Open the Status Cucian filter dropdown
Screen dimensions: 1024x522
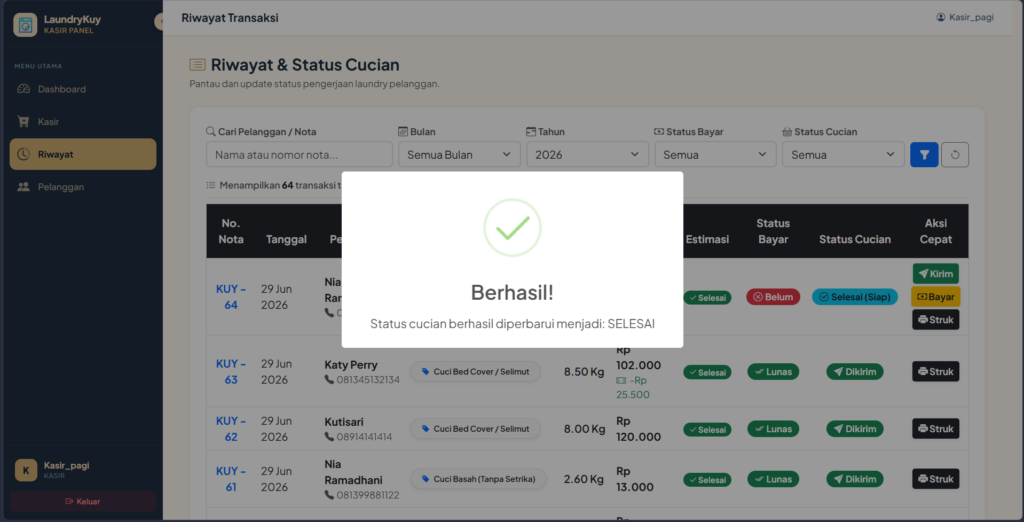tap(843, 155)
